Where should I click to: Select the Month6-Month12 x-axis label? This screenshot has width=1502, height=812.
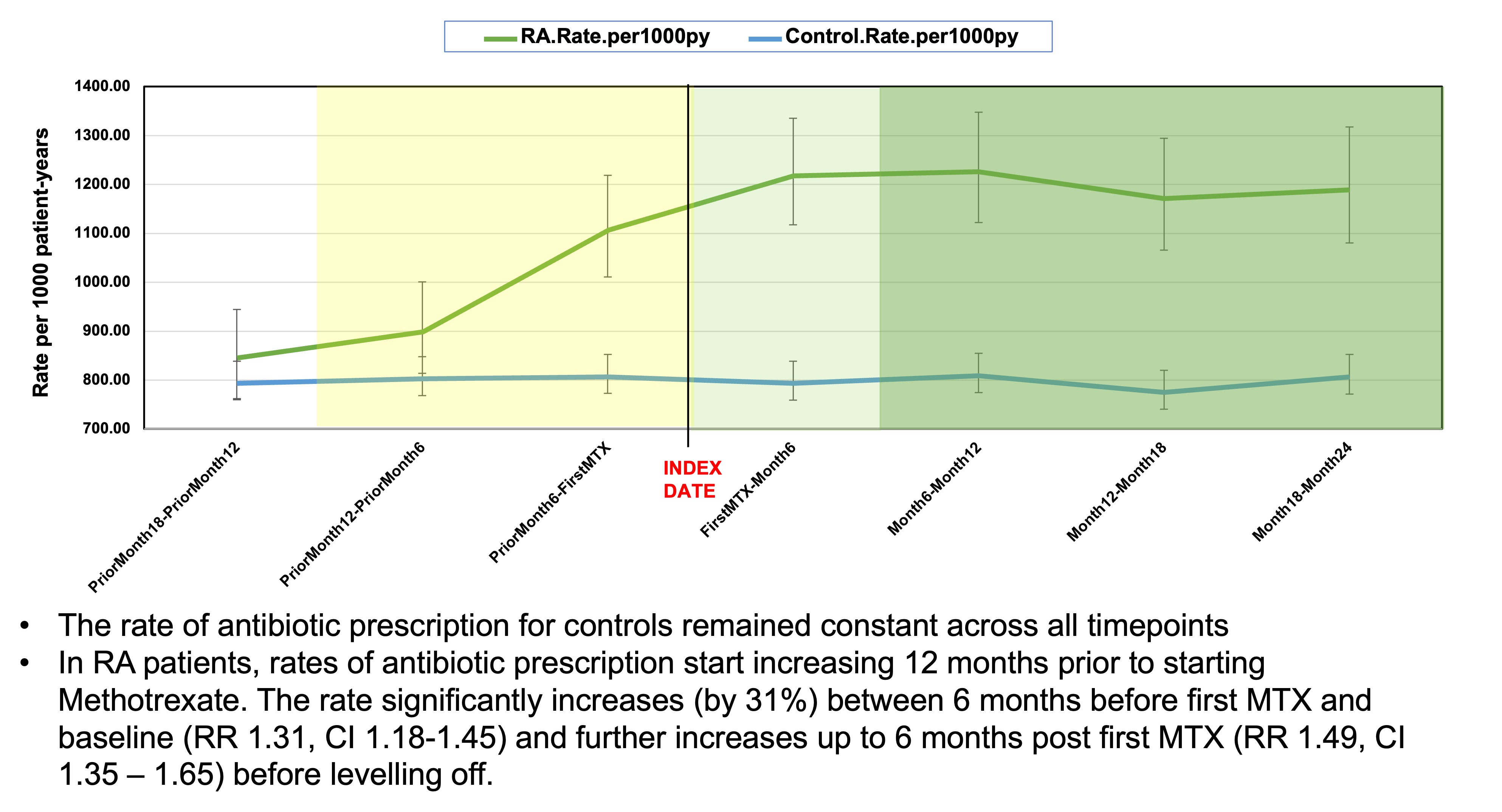click(935, 489)
